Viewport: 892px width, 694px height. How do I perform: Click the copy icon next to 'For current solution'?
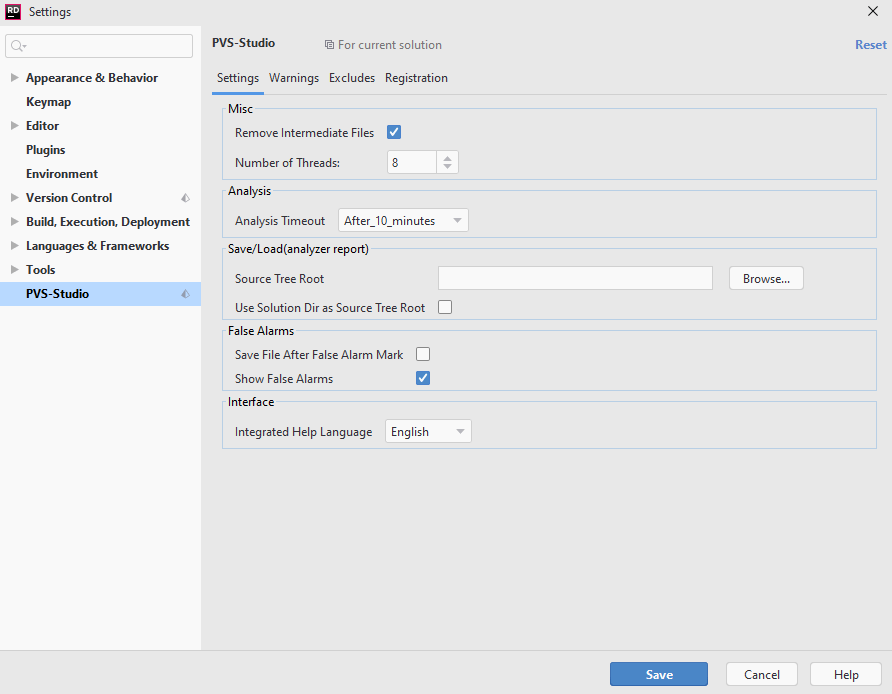[329, 45]
